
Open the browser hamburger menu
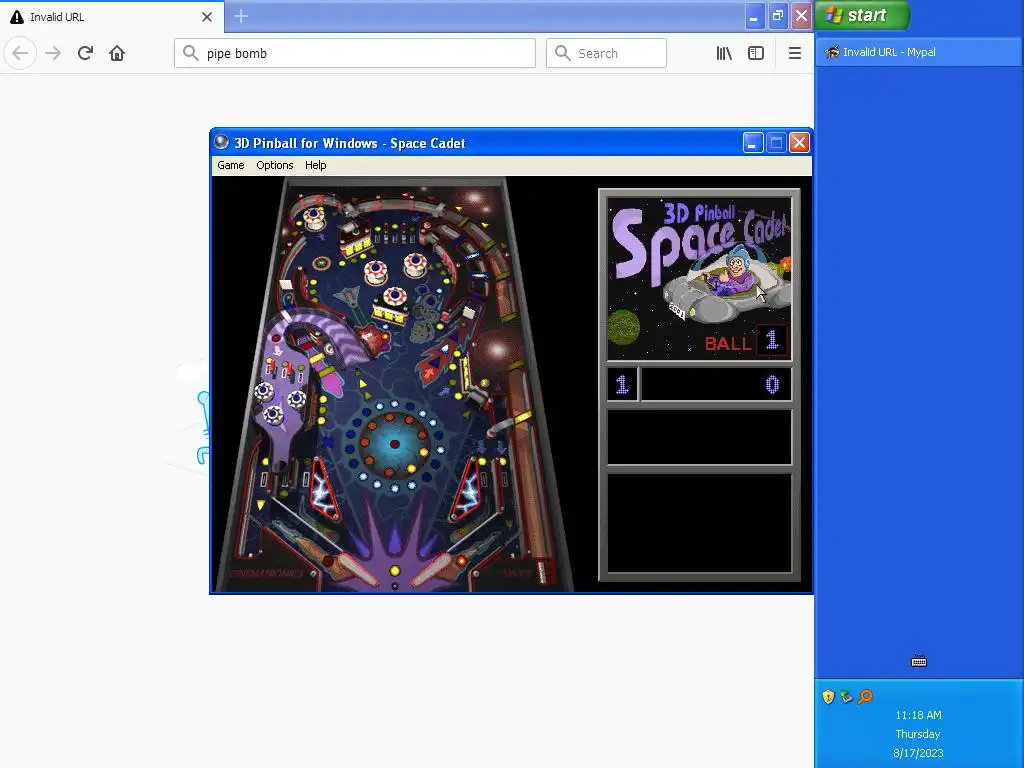(x=795, y=53)
